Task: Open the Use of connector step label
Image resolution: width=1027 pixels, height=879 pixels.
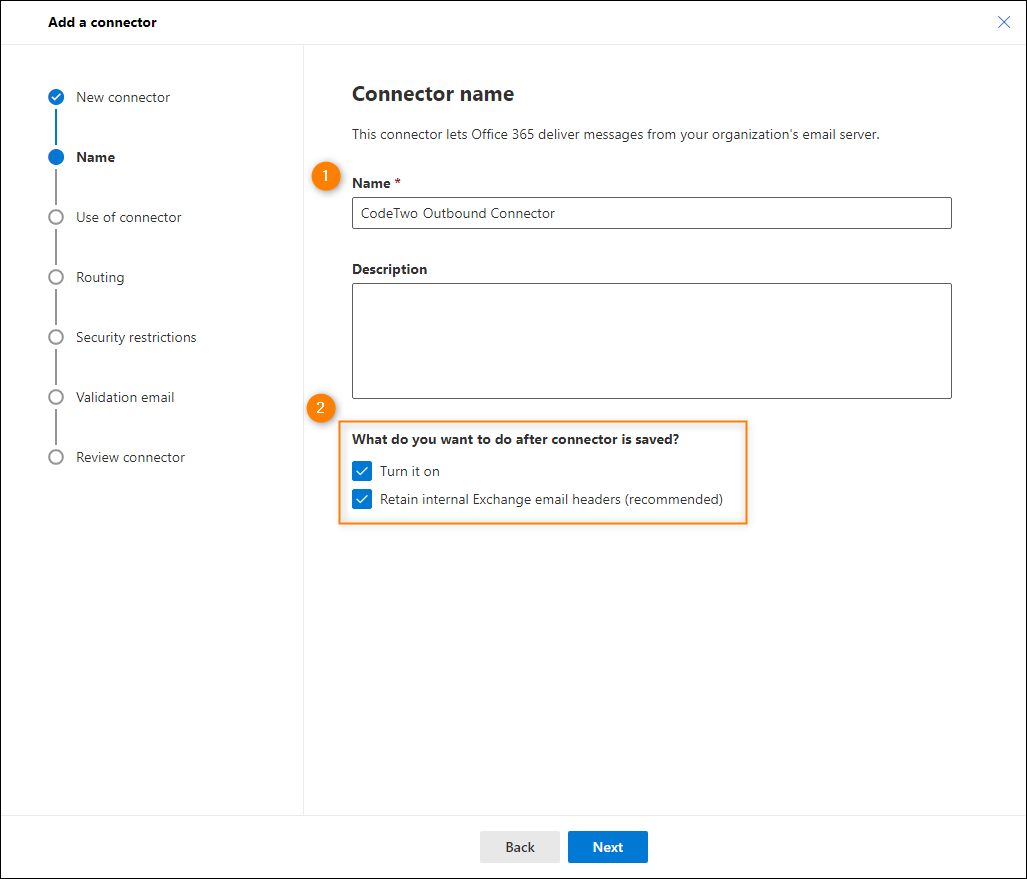Action: point(128,217)
